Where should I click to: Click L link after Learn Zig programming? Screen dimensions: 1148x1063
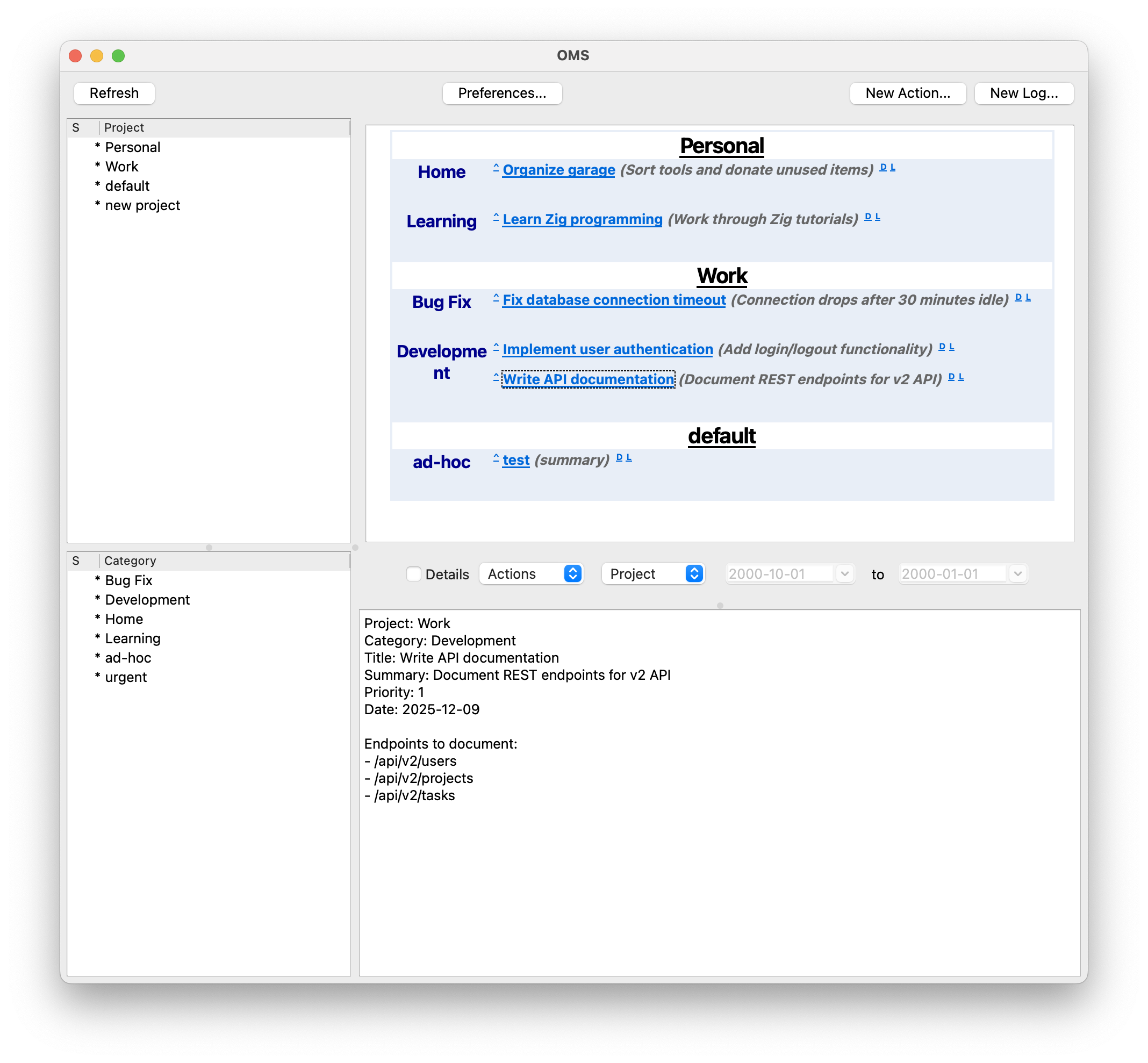coord(878,217)
